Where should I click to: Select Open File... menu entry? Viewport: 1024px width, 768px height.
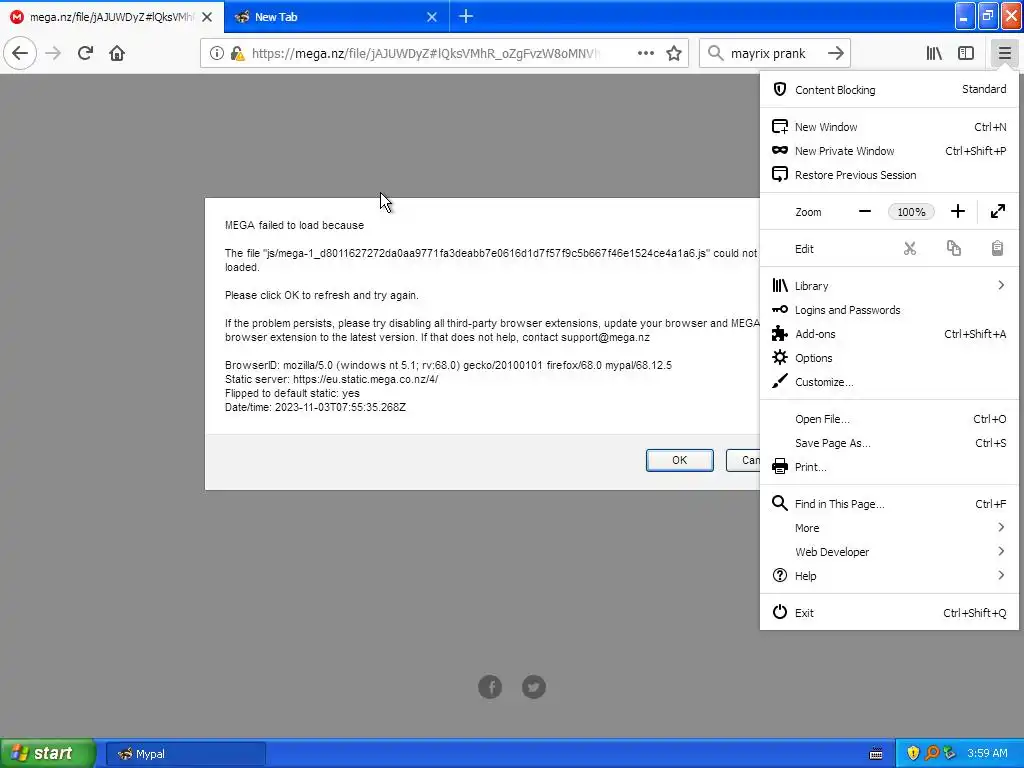(x=889, y=419)
